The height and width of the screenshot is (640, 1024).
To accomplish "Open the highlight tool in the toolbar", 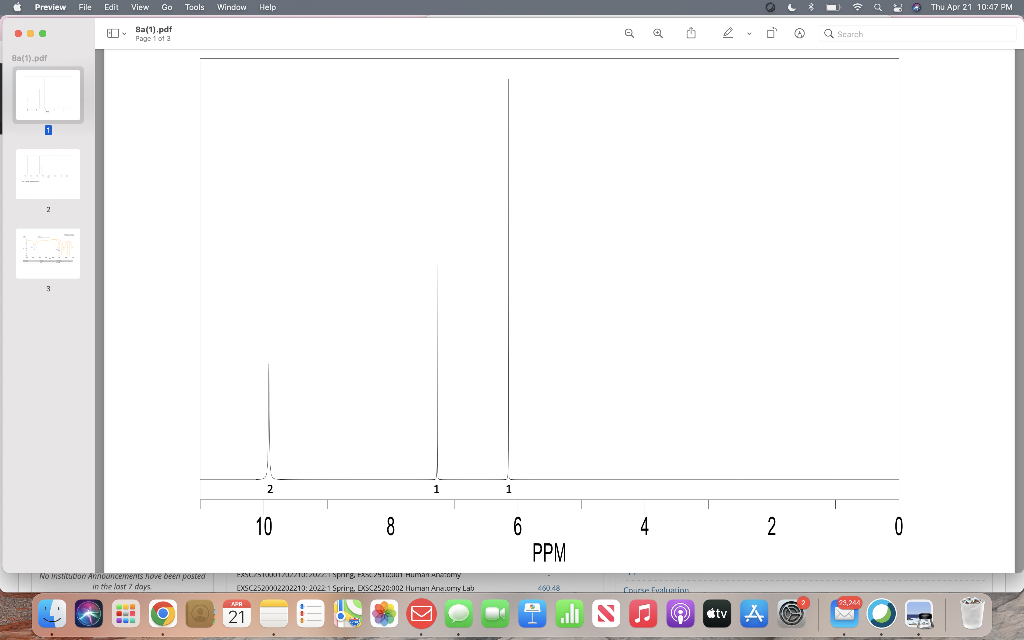I will [800, 33].
